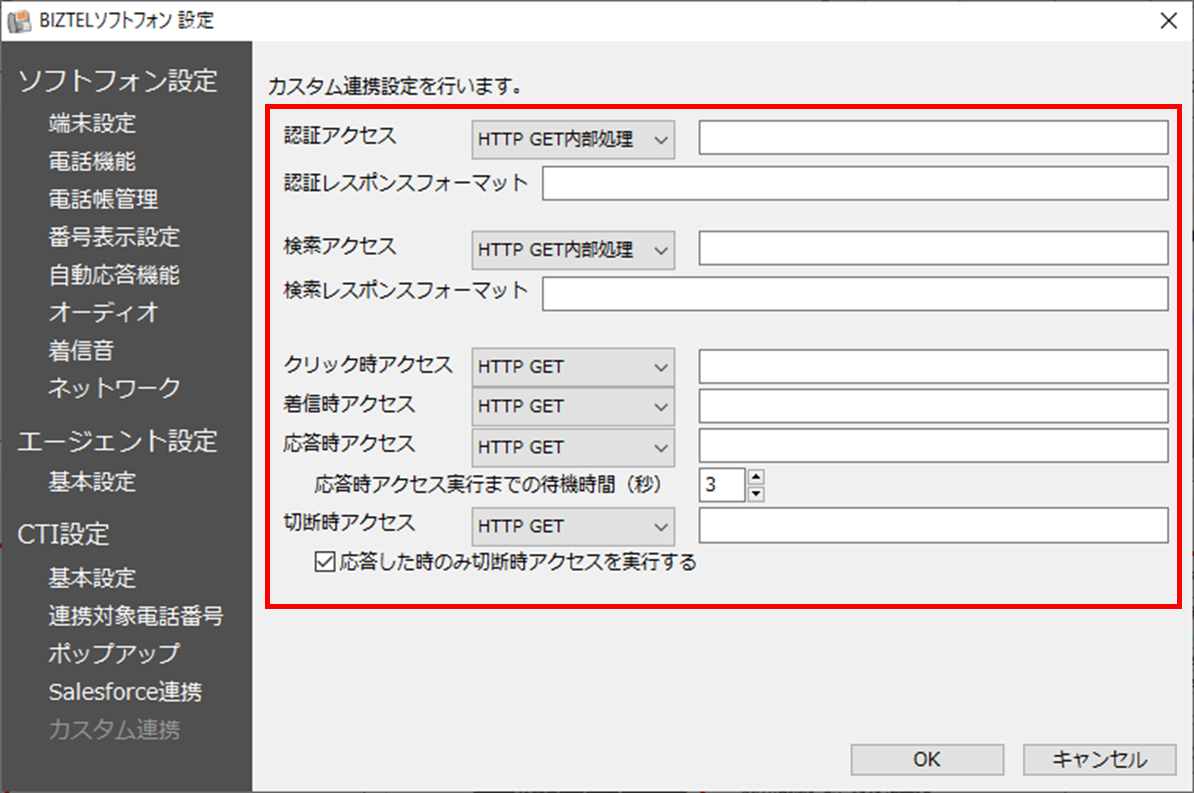Open the 応答時アクセス method dropdown

(x=572, y=447)
